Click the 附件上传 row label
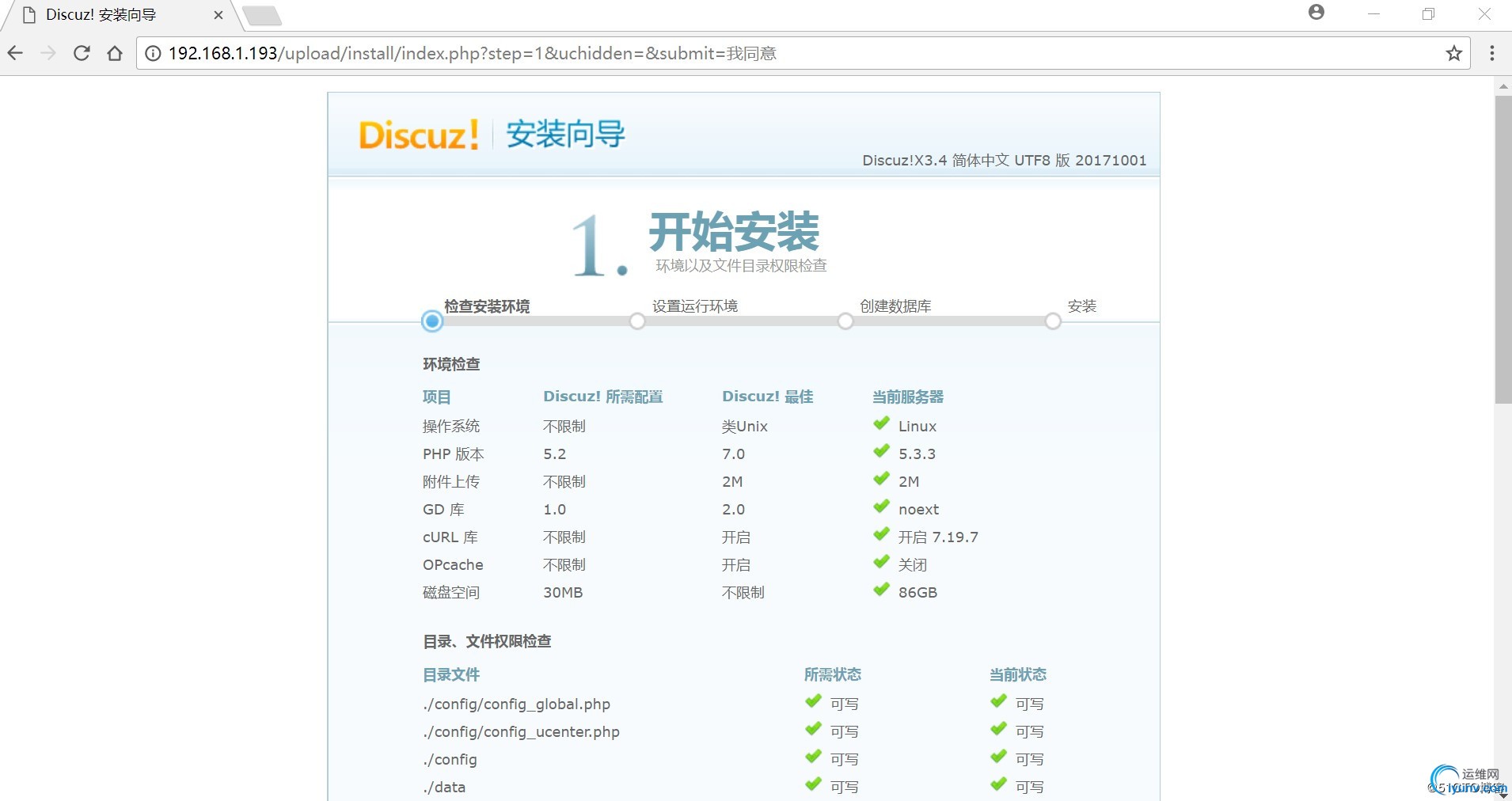Image resolution: width=1512 pixels, height=801 pixels. [451, 482]
